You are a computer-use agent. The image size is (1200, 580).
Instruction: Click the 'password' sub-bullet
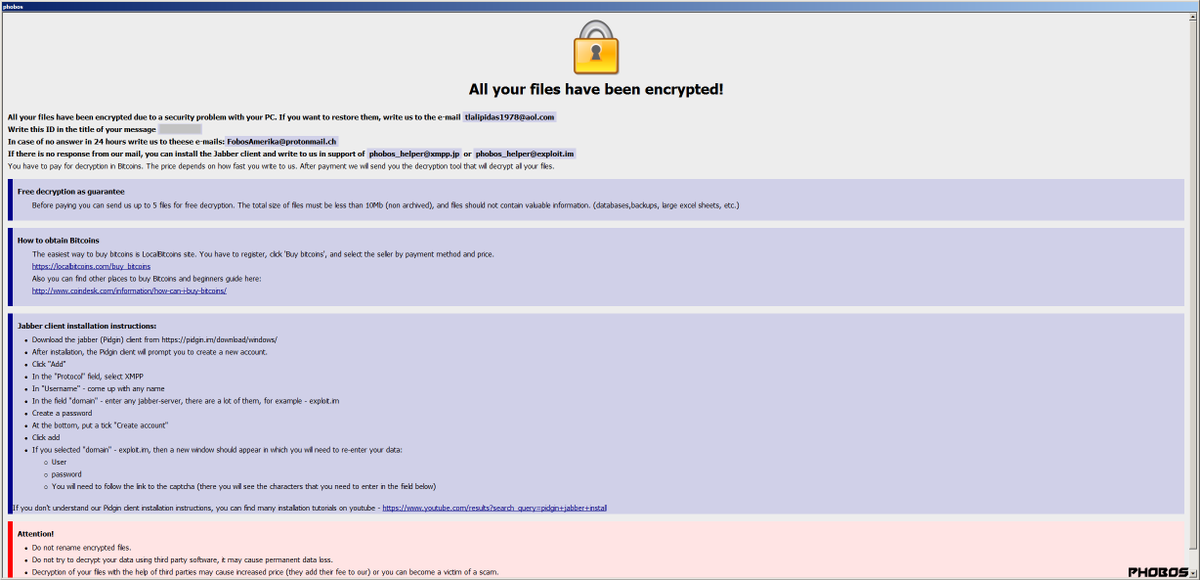click(x=67, y=474)
